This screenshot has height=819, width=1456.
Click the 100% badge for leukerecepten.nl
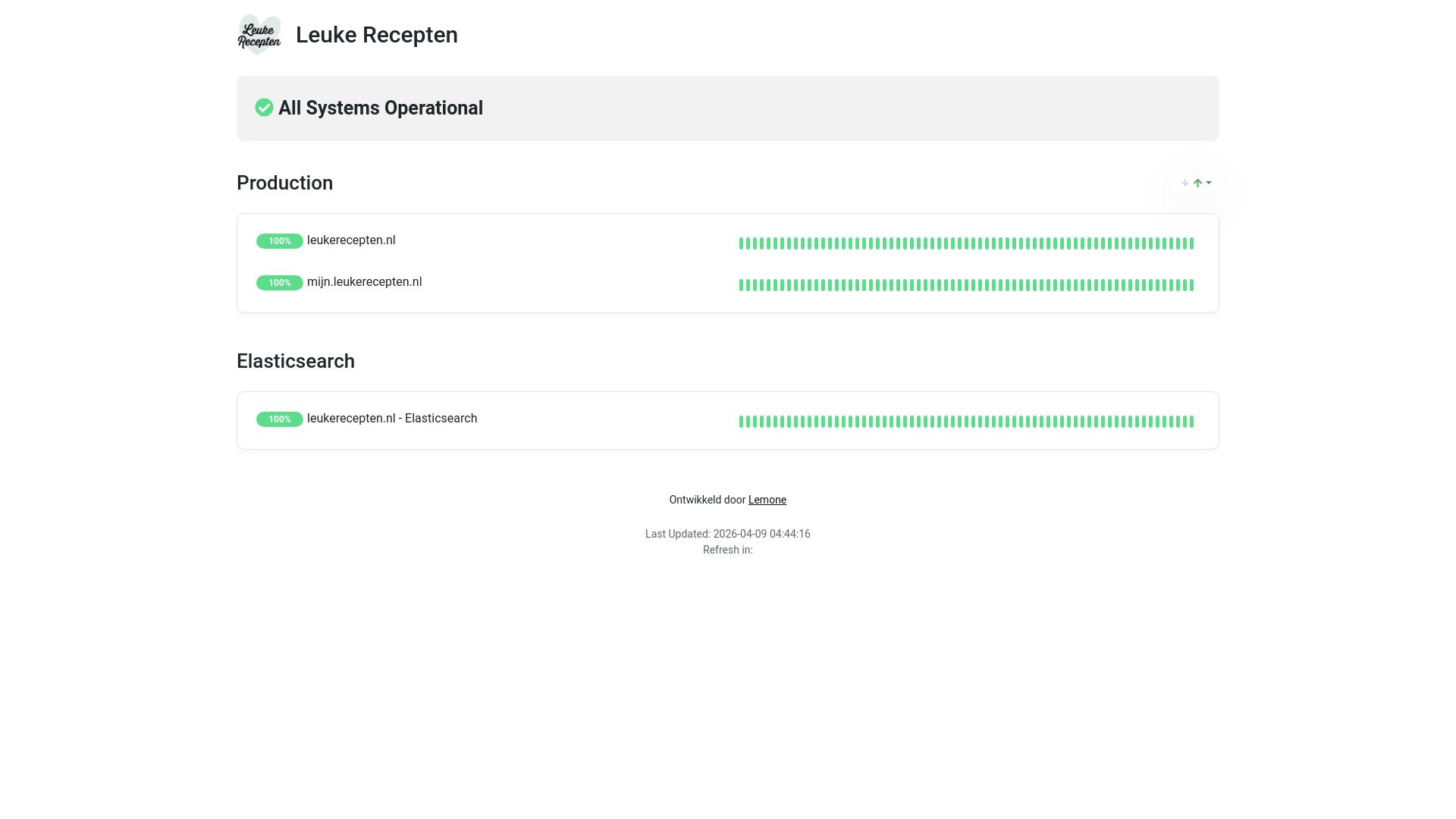tap(280, 241)
